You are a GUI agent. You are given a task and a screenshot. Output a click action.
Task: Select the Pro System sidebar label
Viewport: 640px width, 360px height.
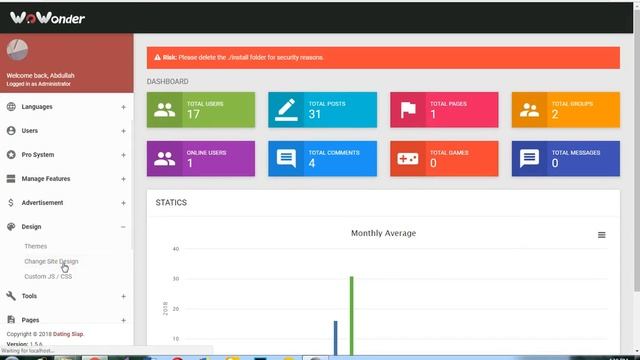coord(38,155)
